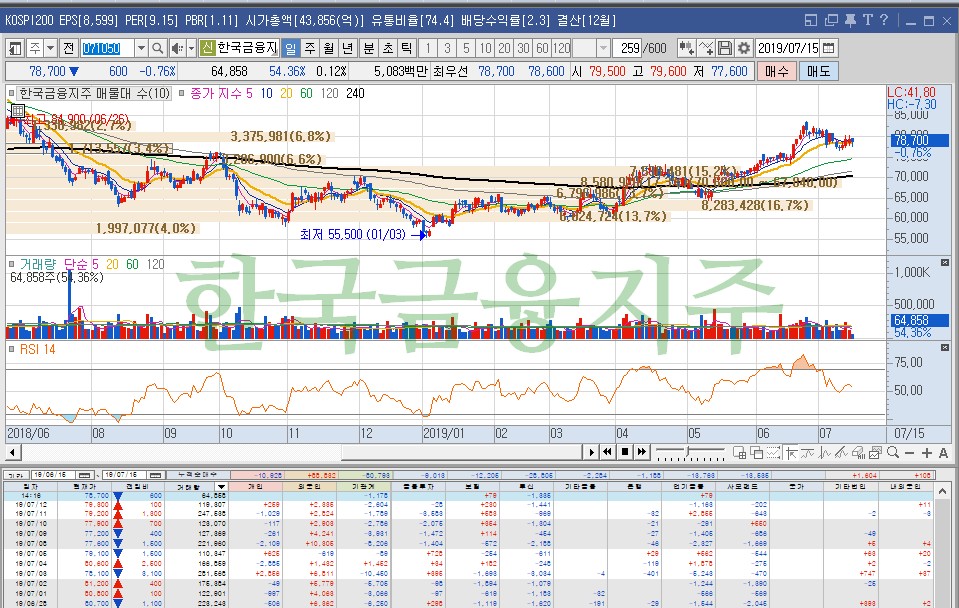This screenshot has height=608, width=959.
Task: Click the horizontal scrollbar left arrow below chart
Action: point(12,453)
